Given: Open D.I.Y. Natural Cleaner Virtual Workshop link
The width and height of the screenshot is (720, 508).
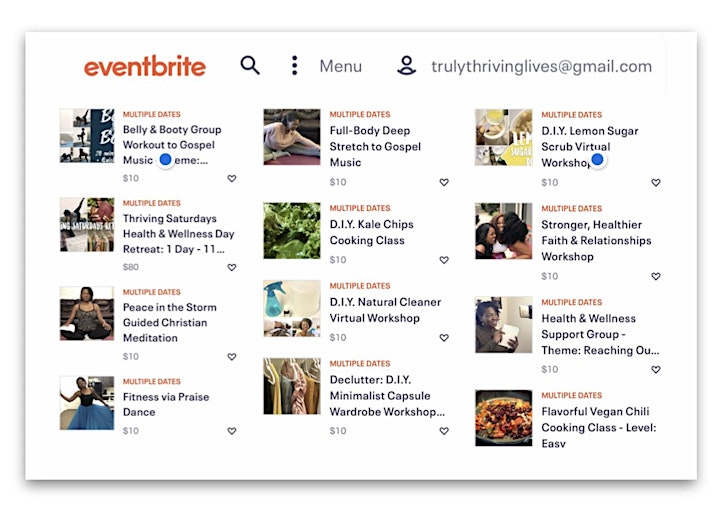Looking at the screenshot, I should pos(385,310).
